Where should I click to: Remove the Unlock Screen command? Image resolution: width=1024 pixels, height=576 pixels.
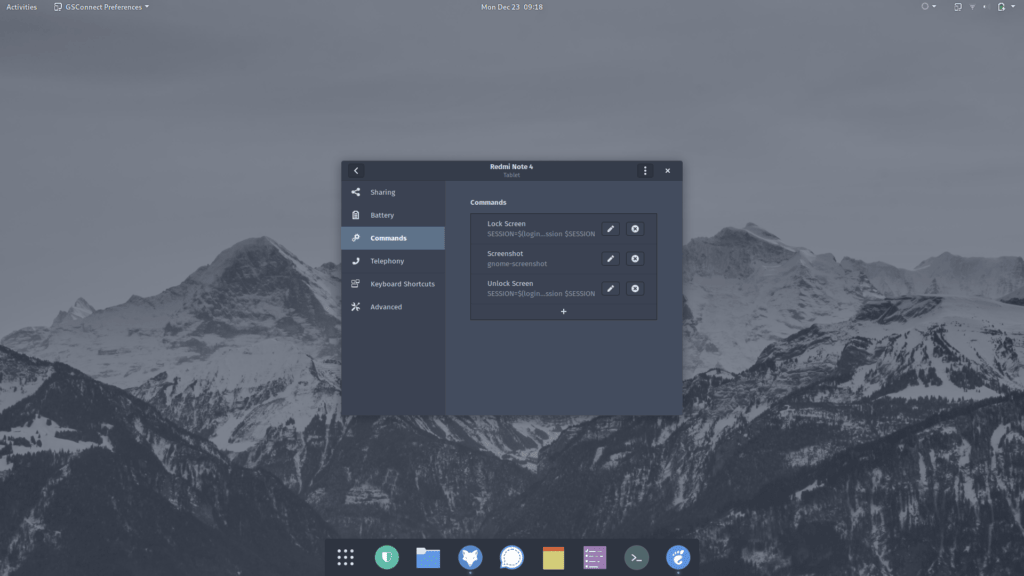pyautogui.click(x=635, y=289)
